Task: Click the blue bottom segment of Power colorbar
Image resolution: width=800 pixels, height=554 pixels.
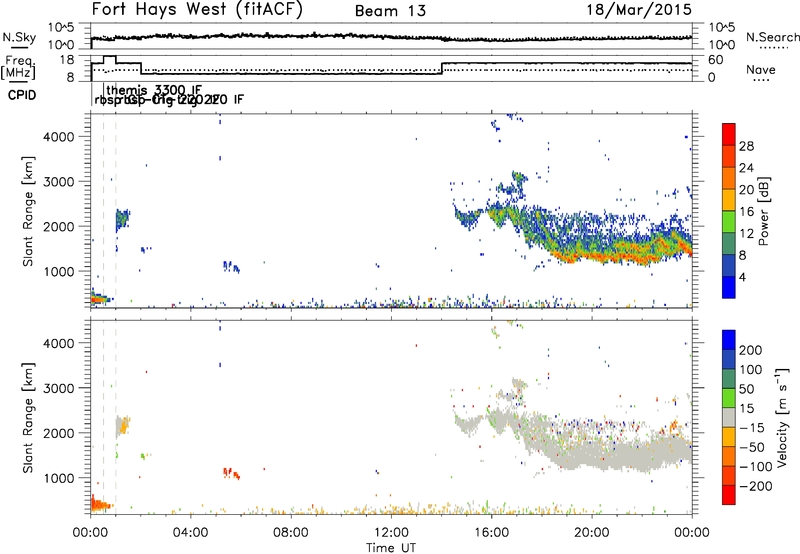Action: (729, 287)
